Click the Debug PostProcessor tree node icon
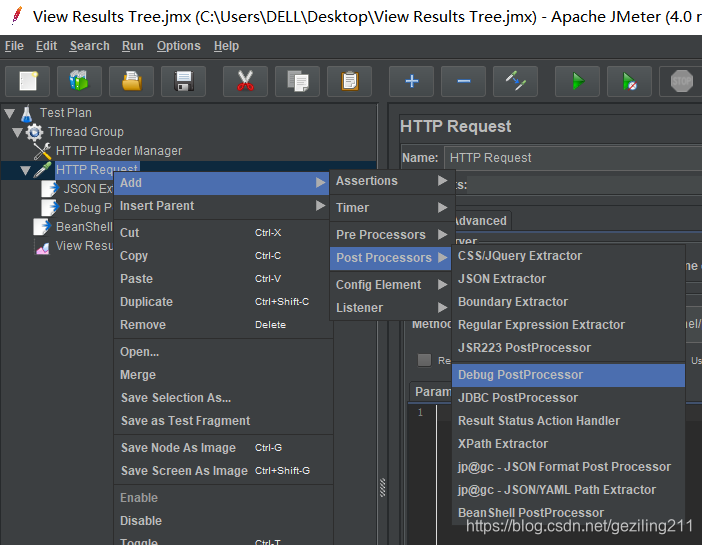This screenshot has height=545, width=702. pos(50,208)
